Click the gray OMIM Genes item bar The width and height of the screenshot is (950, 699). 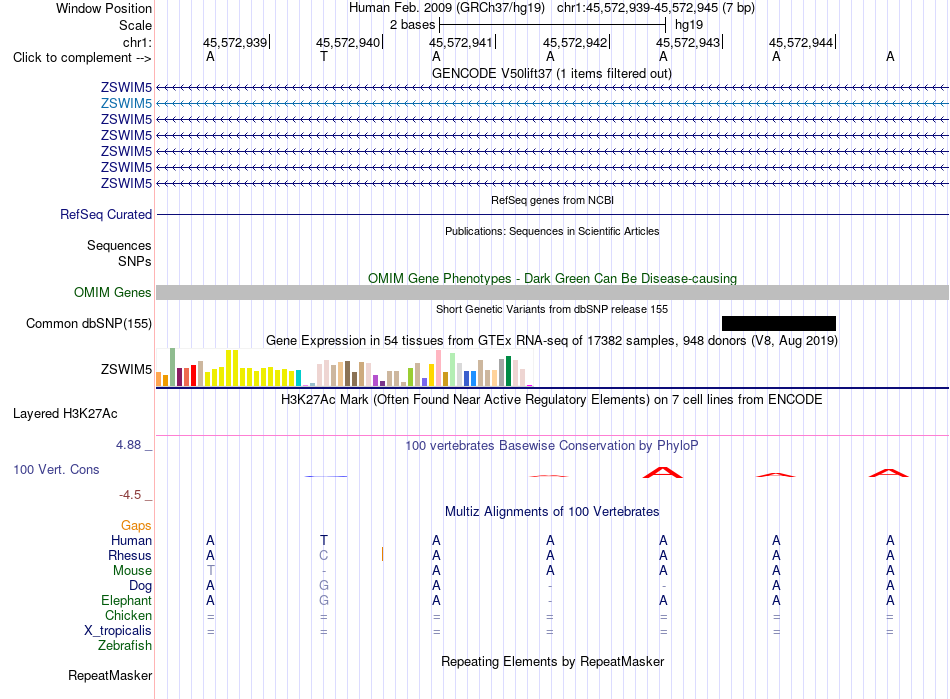pyautogui.click(x=552, y=293)
